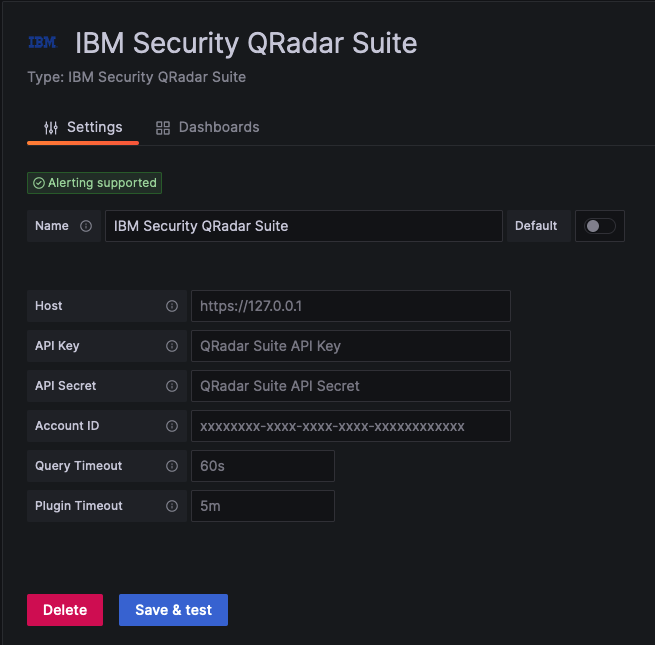The width and height of the screenshot is (655, 645).
Task: Click the IBM logo icon
Action: point(42,42)
